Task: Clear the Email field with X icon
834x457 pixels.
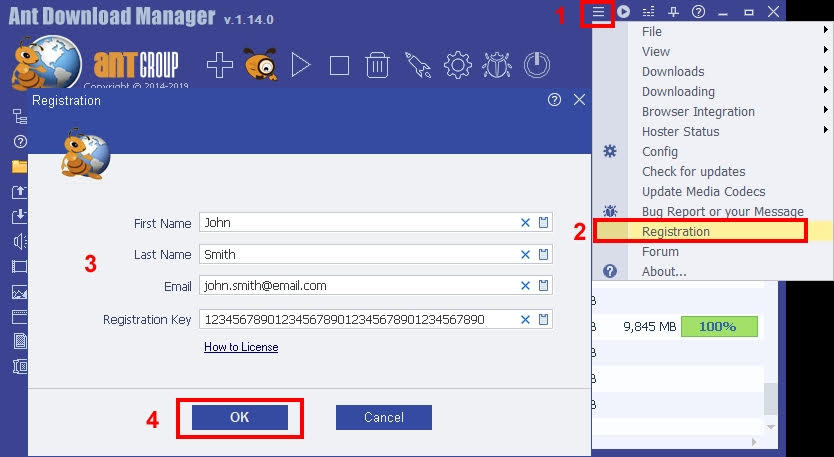Action: [x=526, y=286]
